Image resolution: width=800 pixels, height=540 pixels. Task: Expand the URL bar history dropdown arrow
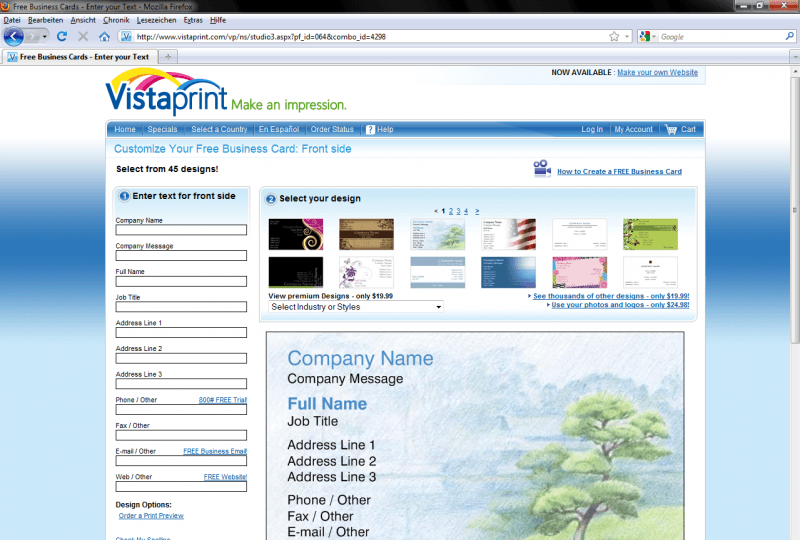tap(627, 37)
